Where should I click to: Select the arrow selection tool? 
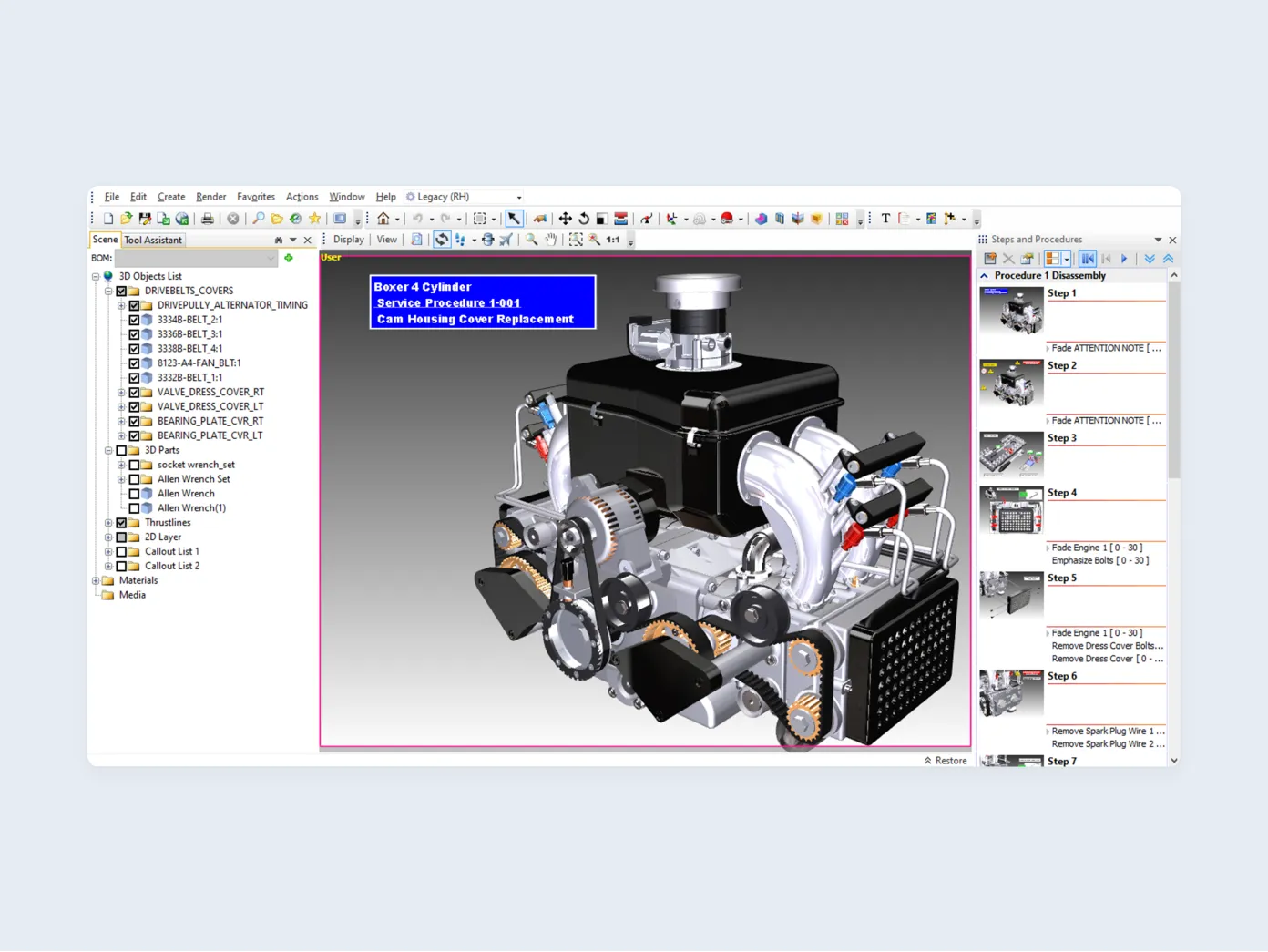click(x=514, y=219)
